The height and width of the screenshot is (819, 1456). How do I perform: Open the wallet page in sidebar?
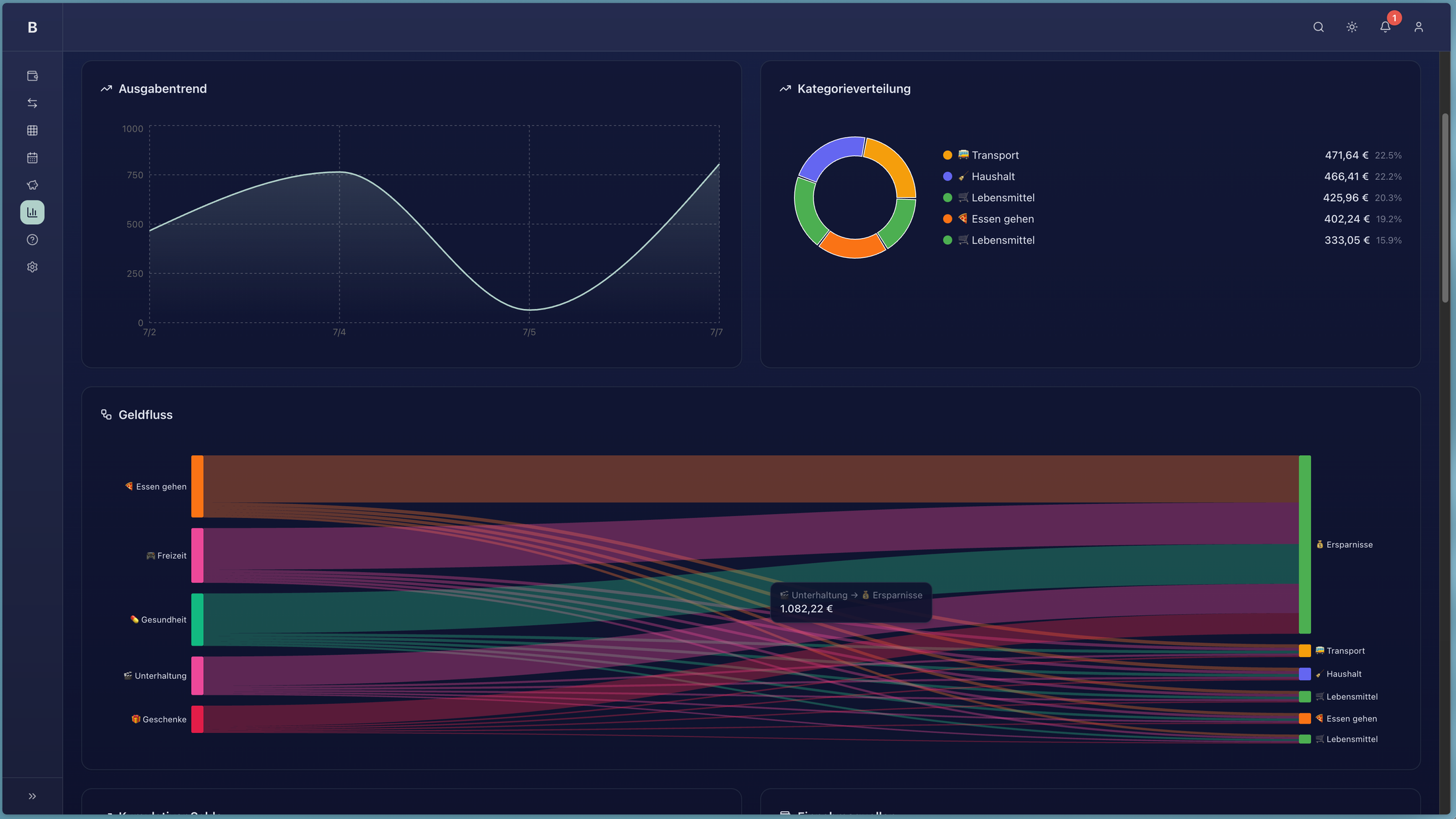click(32, 76)
